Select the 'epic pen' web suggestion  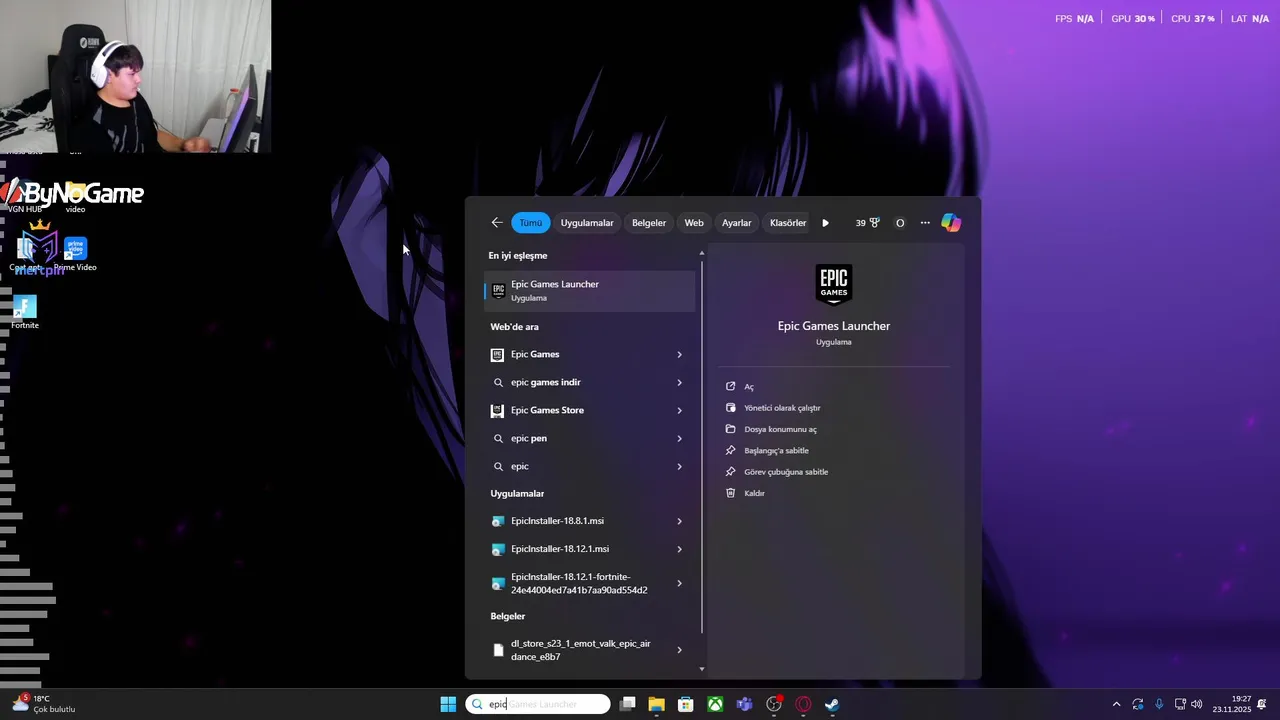pos(578,438)
